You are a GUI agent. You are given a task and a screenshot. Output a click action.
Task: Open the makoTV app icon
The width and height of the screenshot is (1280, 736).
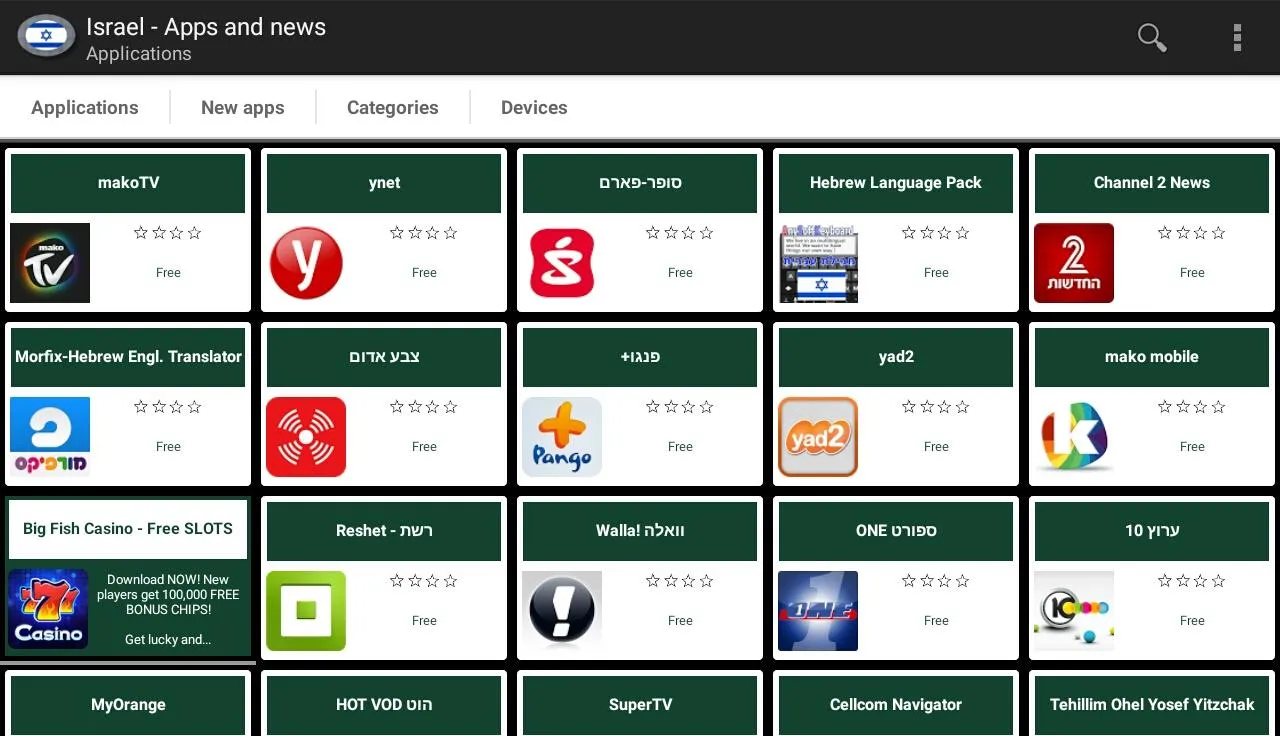[x=50, y=263]
